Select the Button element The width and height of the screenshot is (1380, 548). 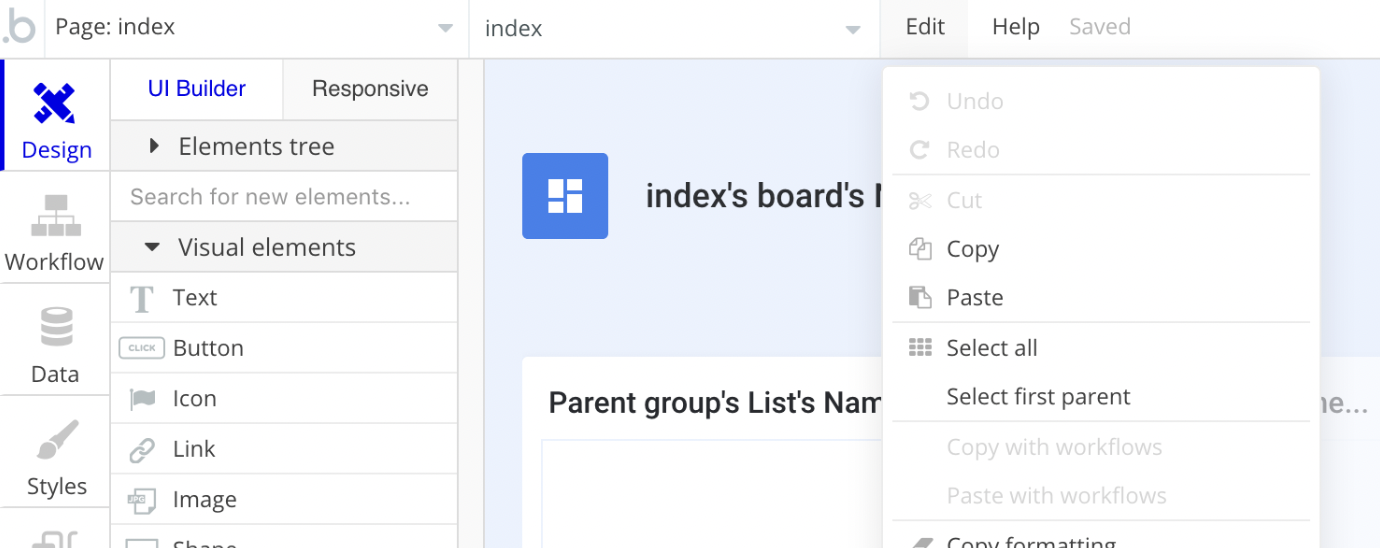[284, 348]
